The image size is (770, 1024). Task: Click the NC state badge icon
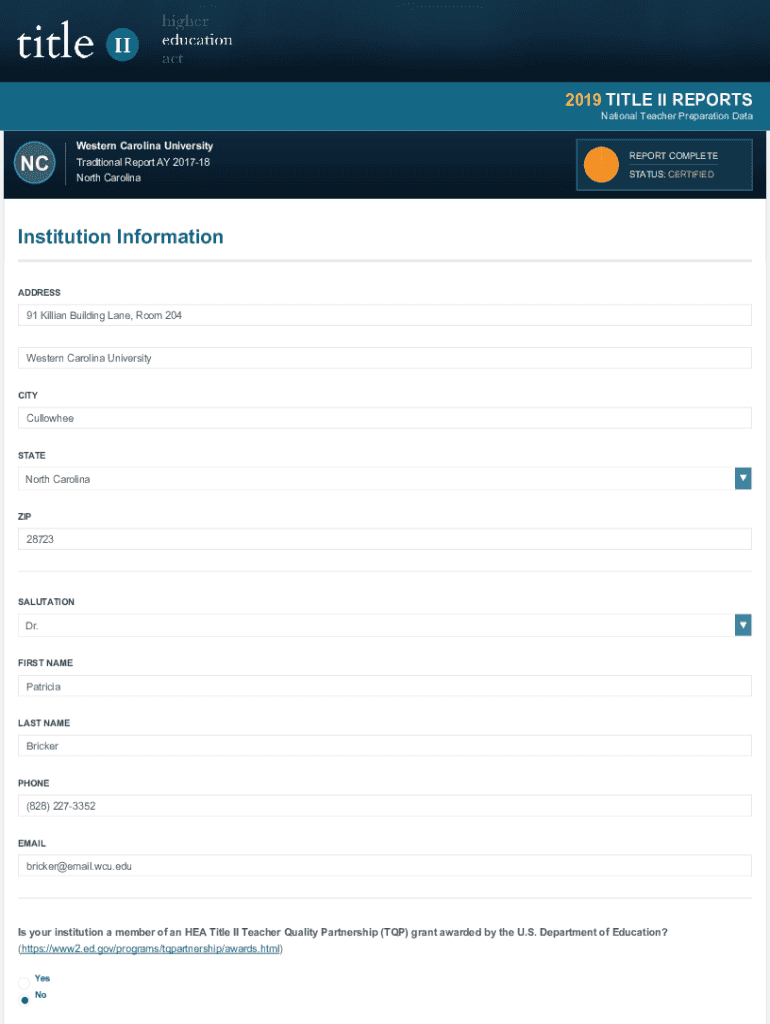(x=34, y=163)
